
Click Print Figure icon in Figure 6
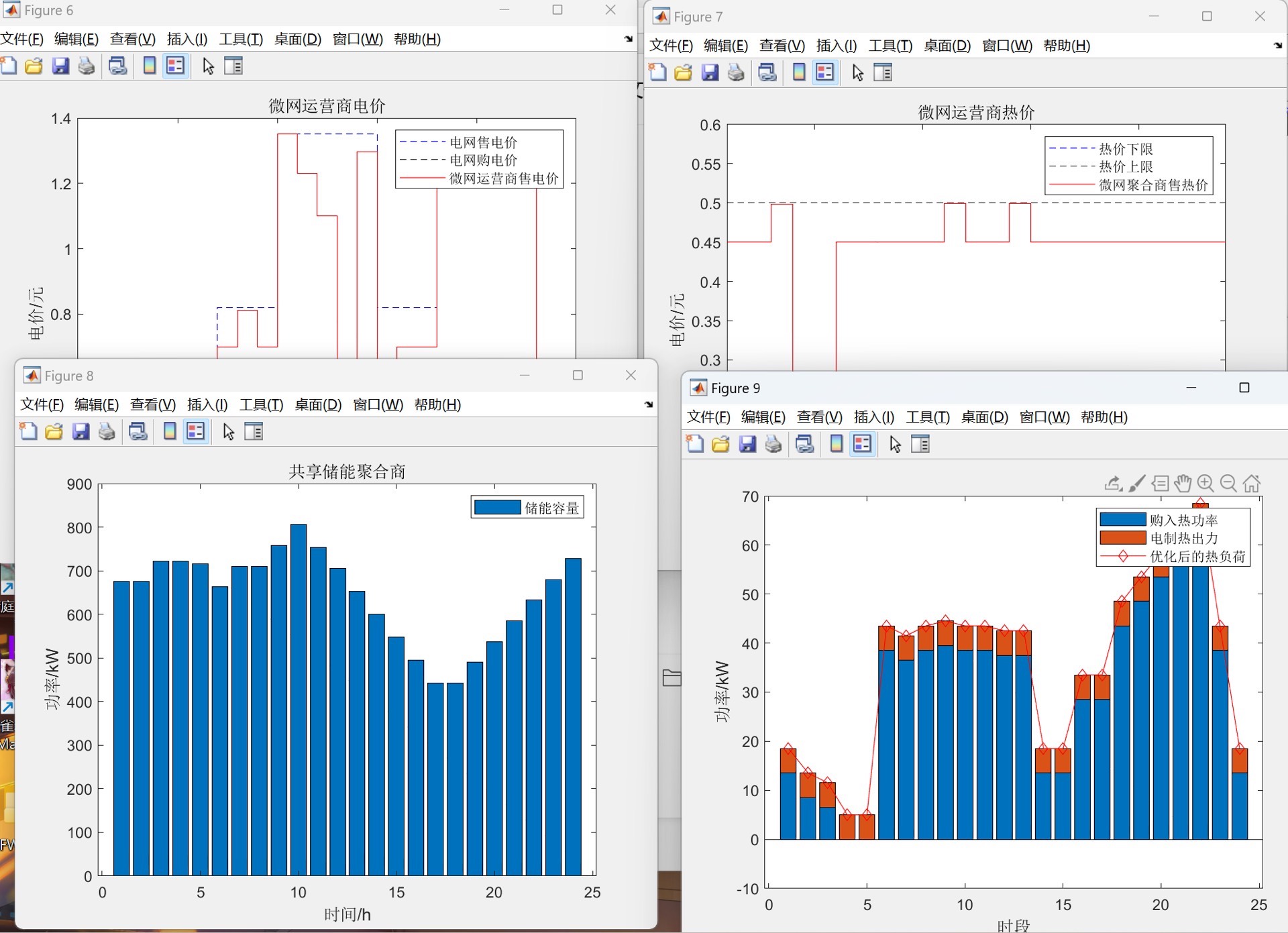[87, 66]
